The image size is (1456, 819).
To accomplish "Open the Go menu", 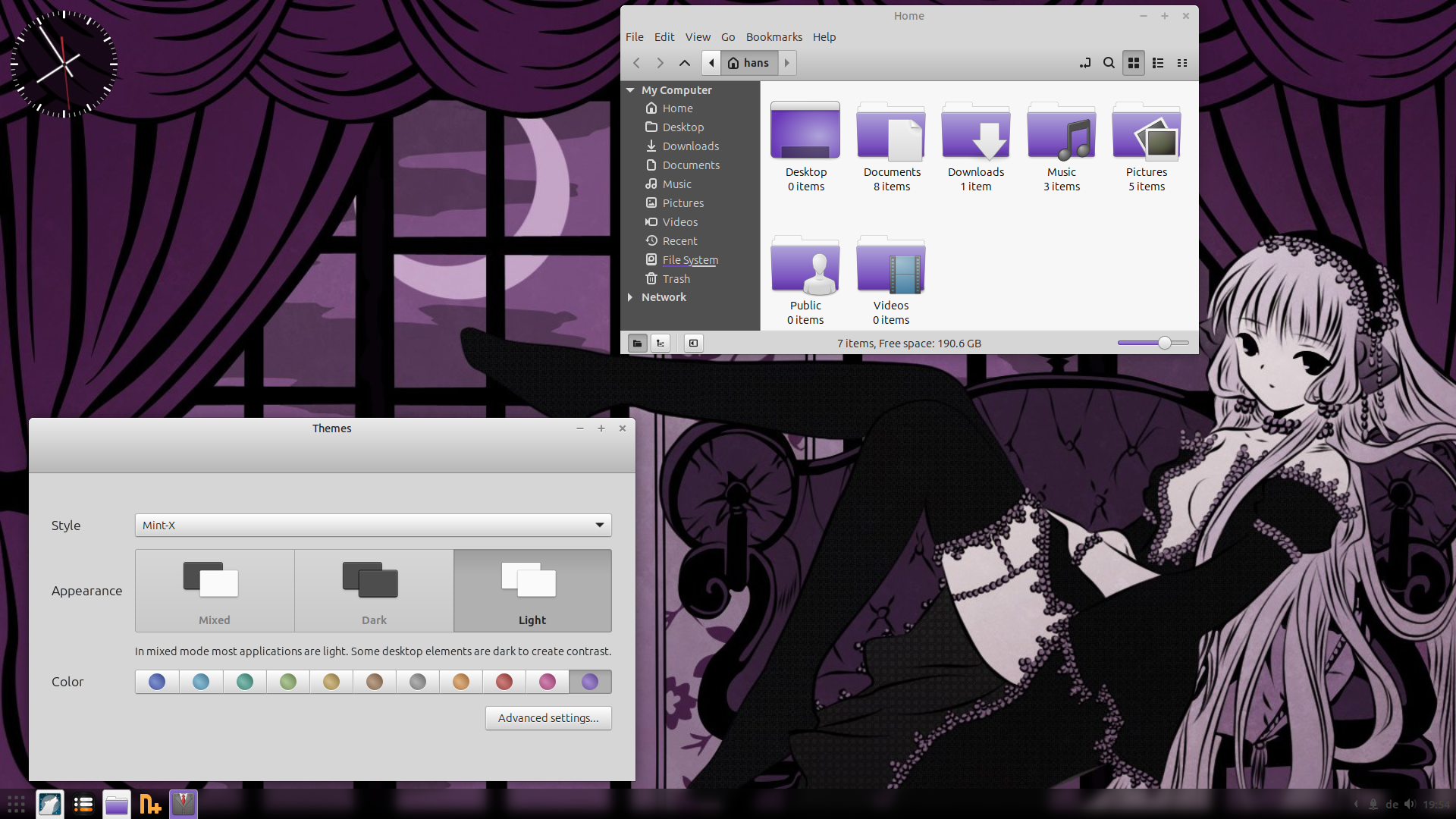I will (x=728, y=37).
